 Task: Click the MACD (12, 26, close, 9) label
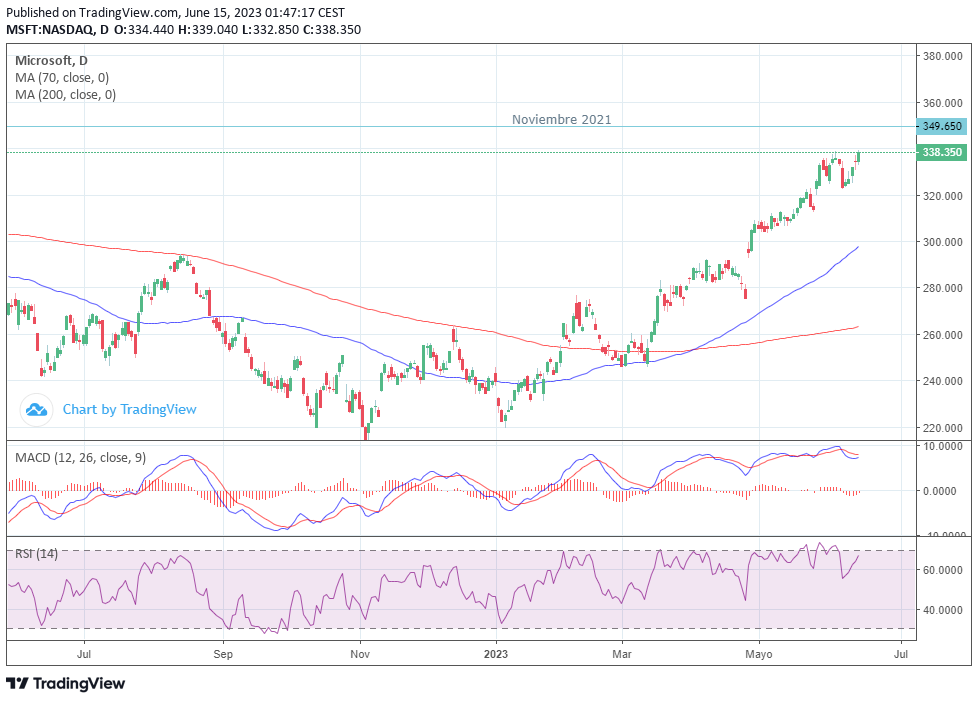click(80, 458)
